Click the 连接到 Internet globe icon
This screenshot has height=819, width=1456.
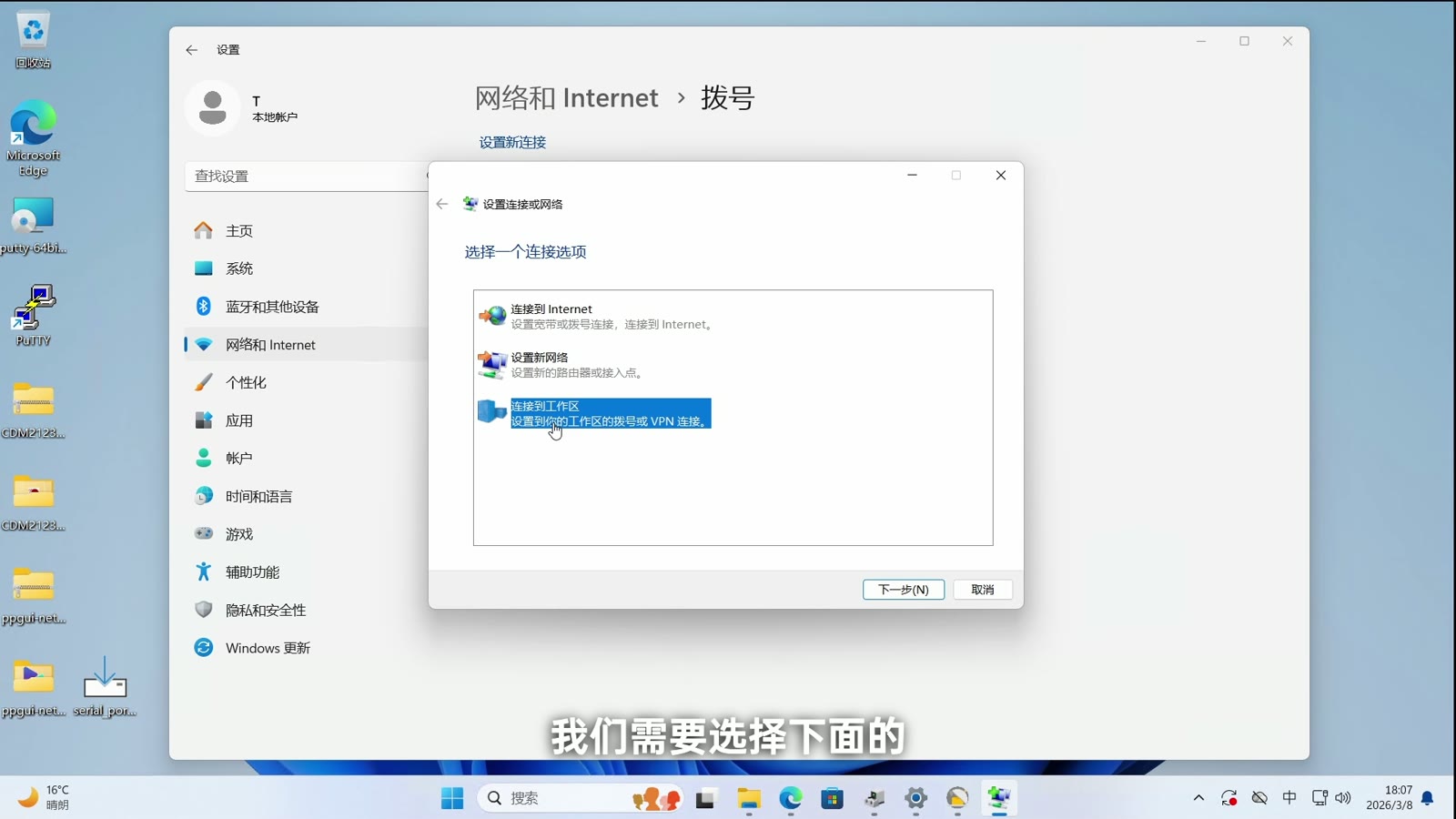coord(492,316)
